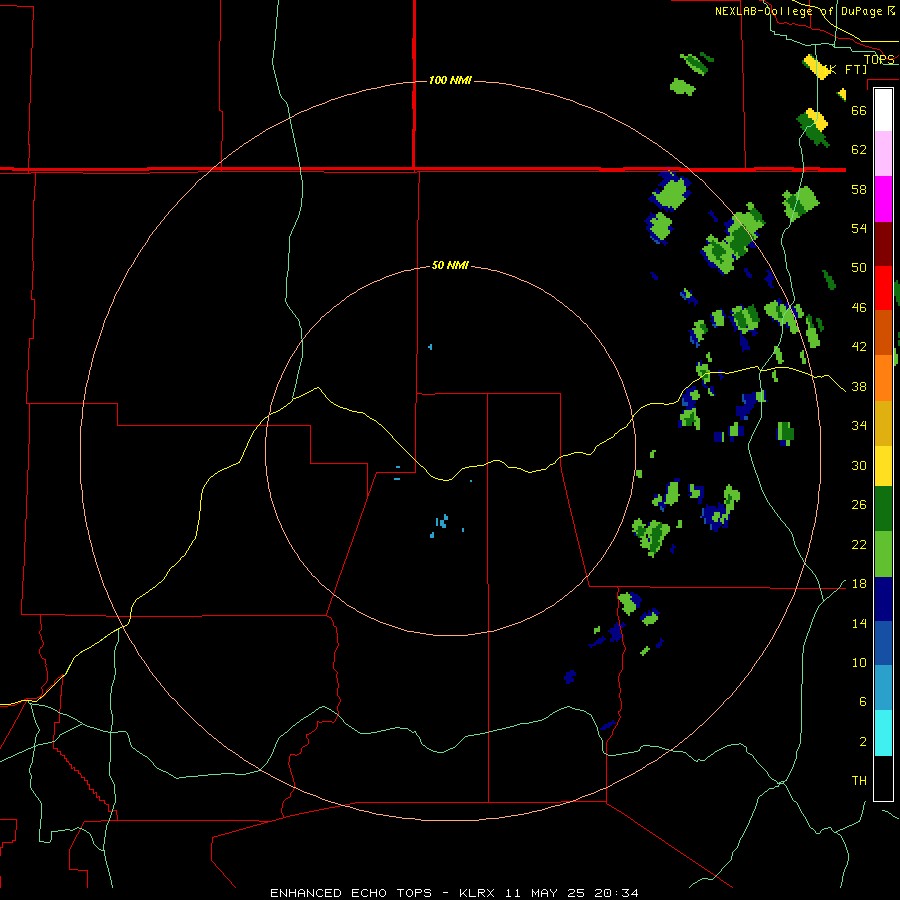Click the light pink 62 legend swatch

click(x=883, y=153)
